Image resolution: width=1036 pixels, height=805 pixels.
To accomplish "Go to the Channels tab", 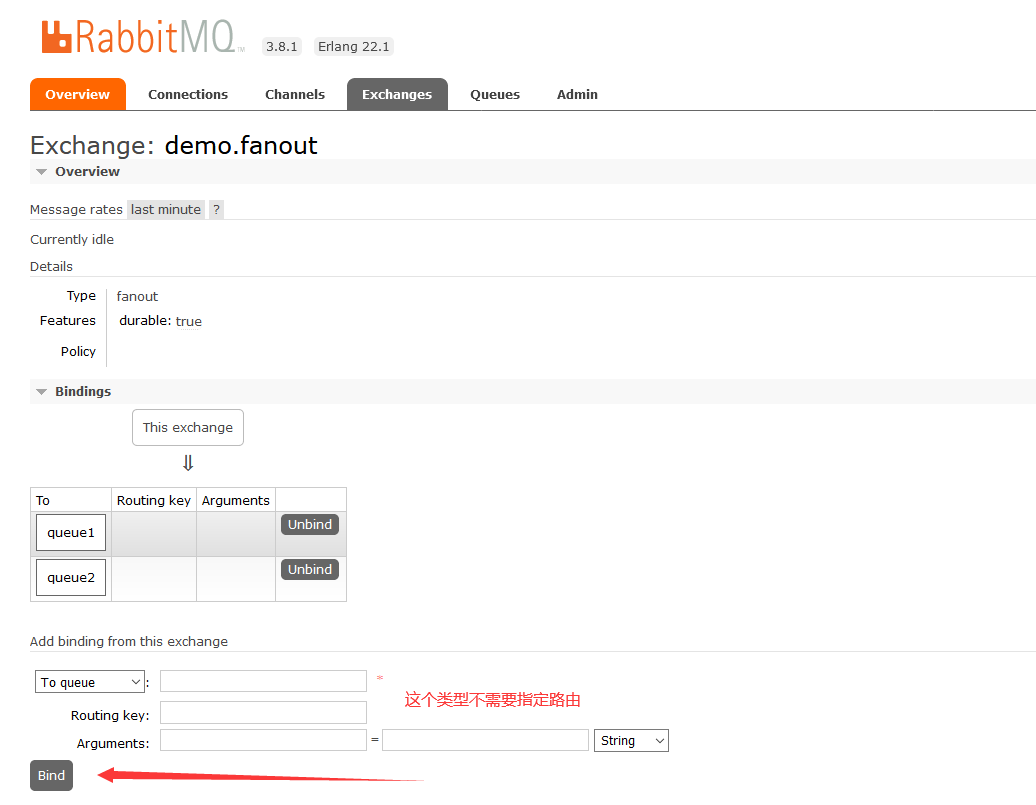I will pyautogui.click(x=295, y=95).
